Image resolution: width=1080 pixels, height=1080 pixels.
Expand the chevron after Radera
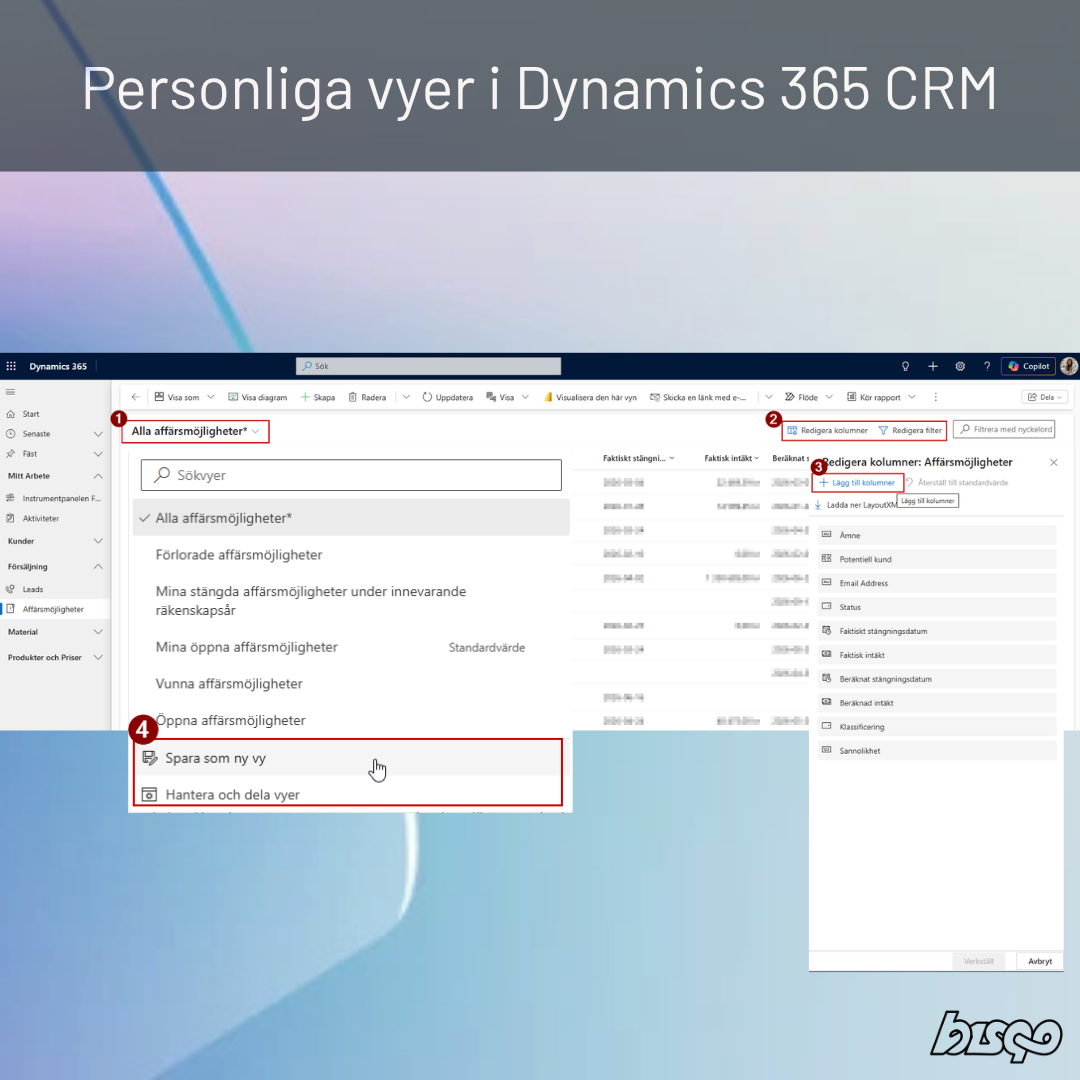pos(406,397)
